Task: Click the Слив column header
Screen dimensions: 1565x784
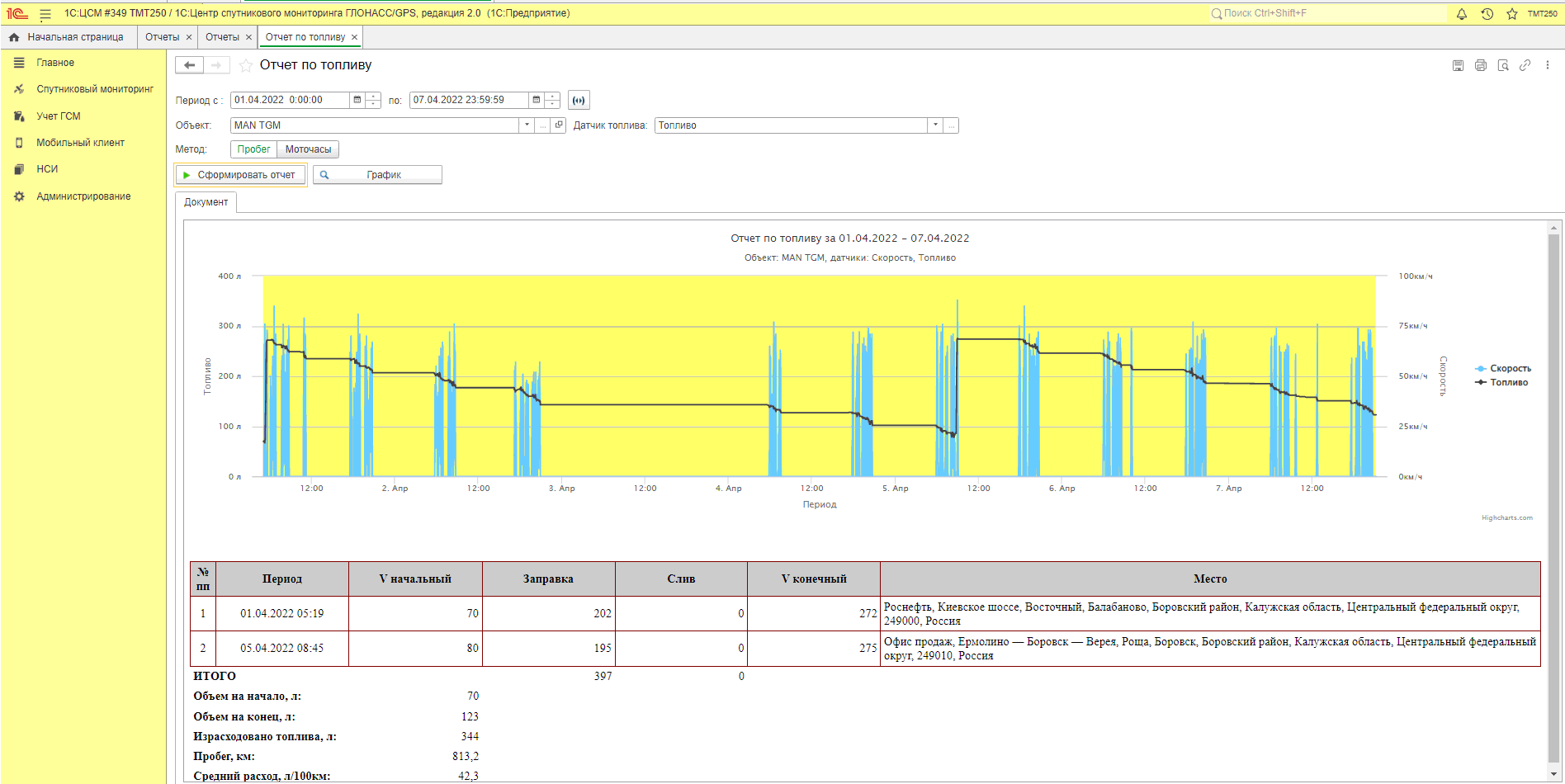Action: 681,579
